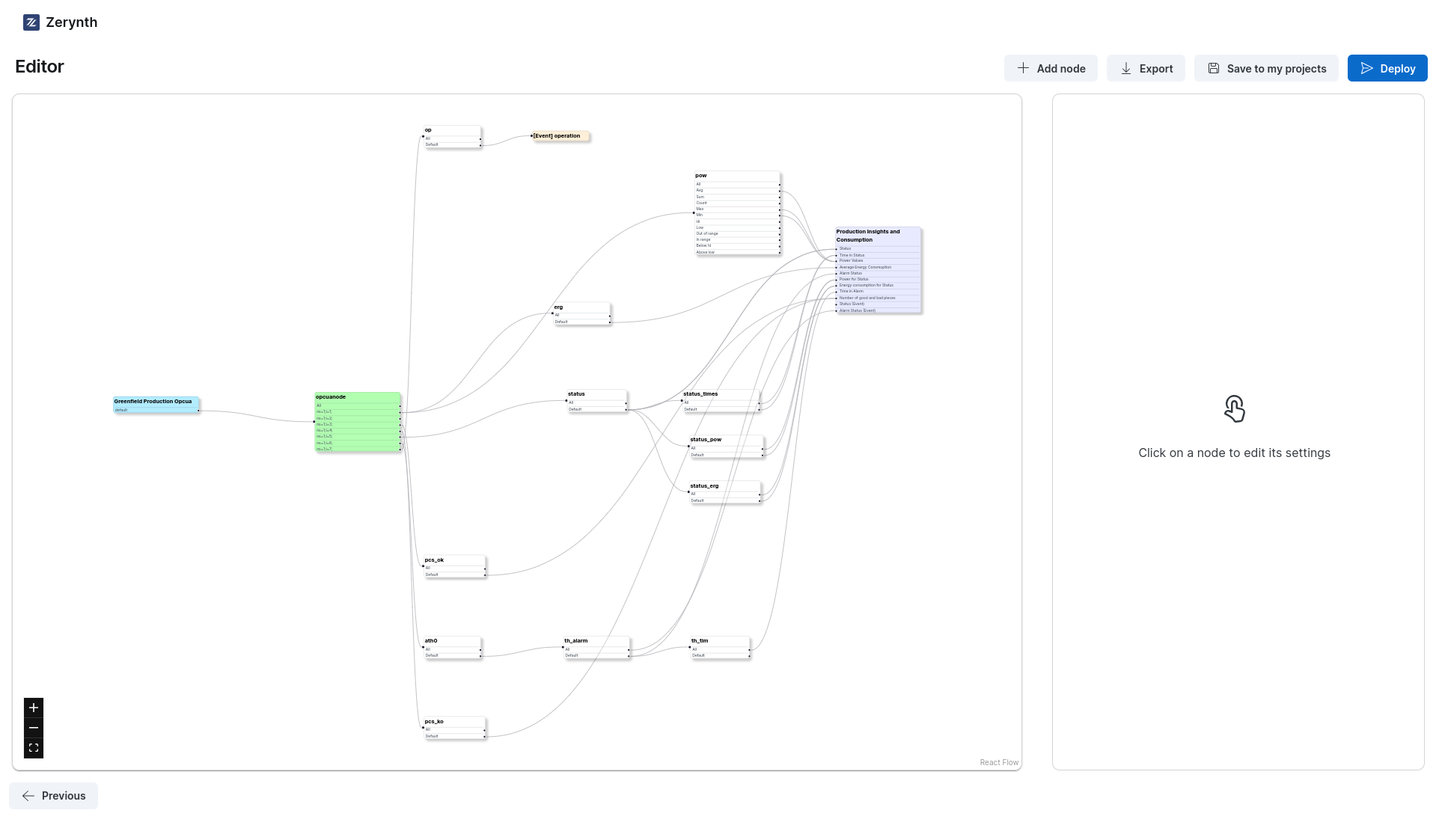
Task: Click the Below hi row in pow
Action: tap(737, 245)
